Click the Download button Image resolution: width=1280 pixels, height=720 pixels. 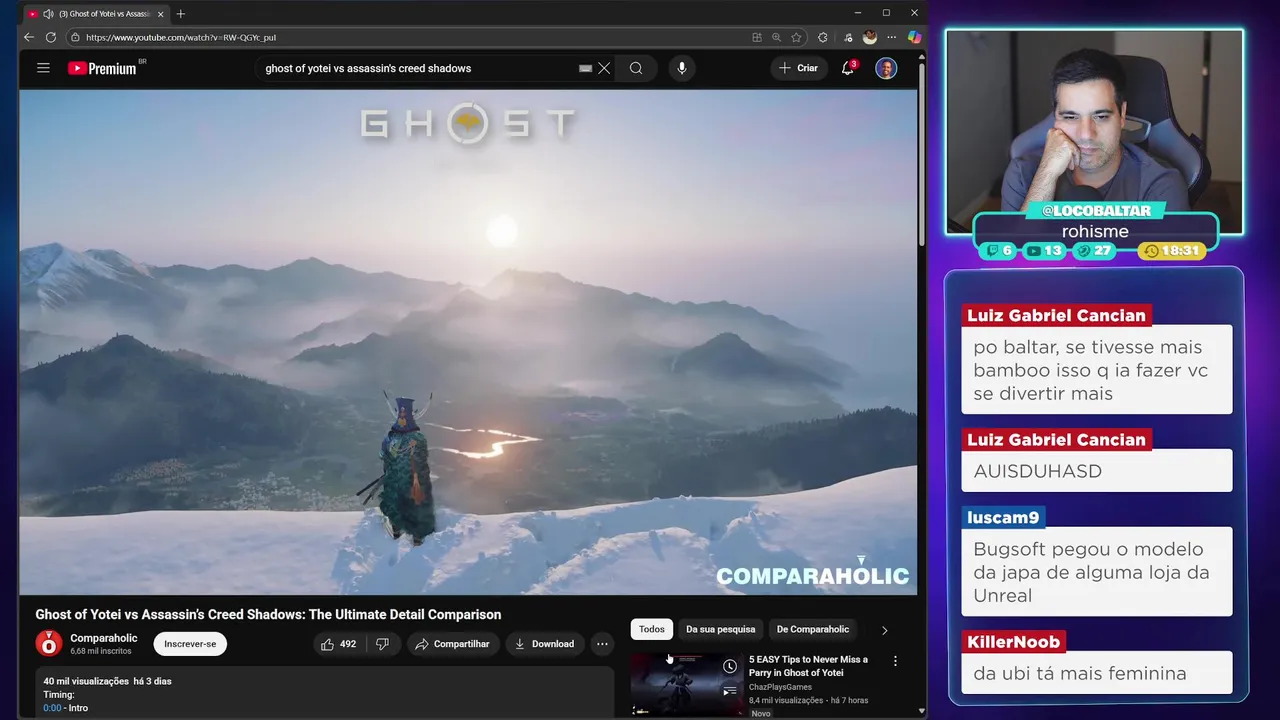(x=544, y=644)
